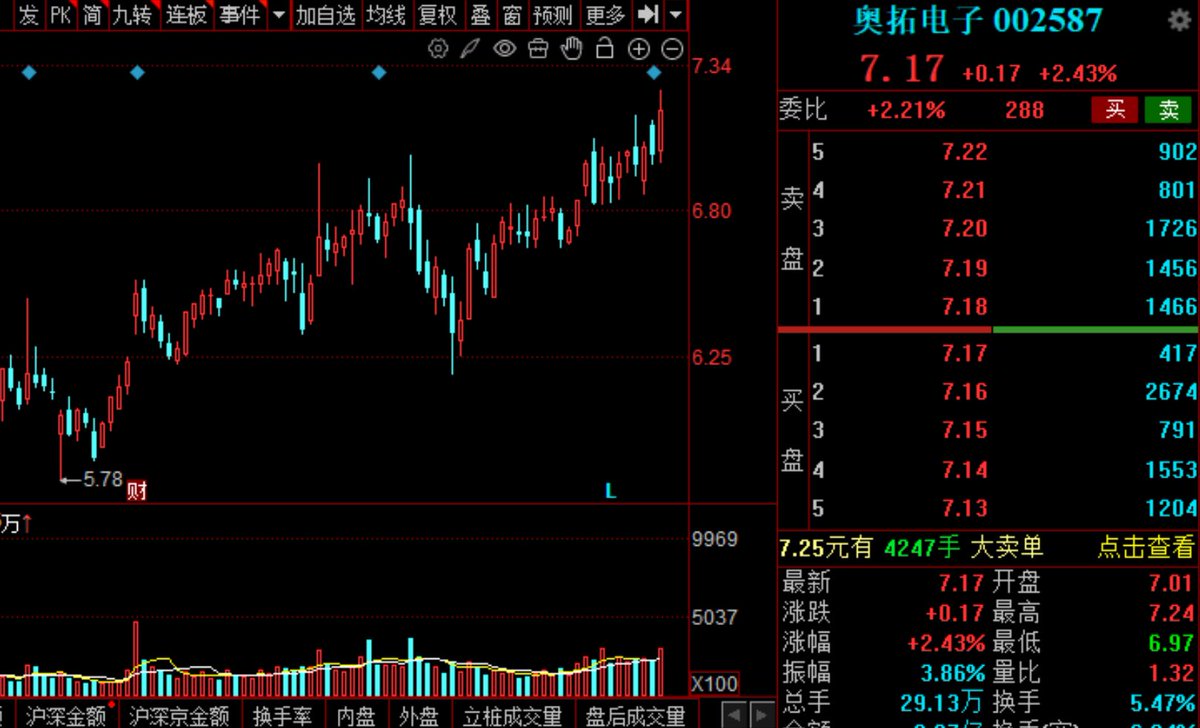Click the red 买 buy button
Viewport: 1200px width, 728px height.
coord(1113,110)
